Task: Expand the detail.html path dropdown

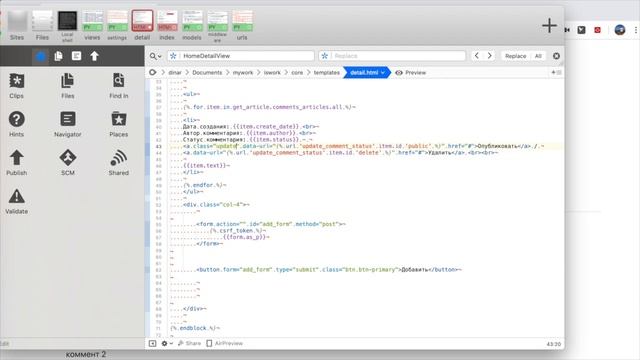Action: 382,72
